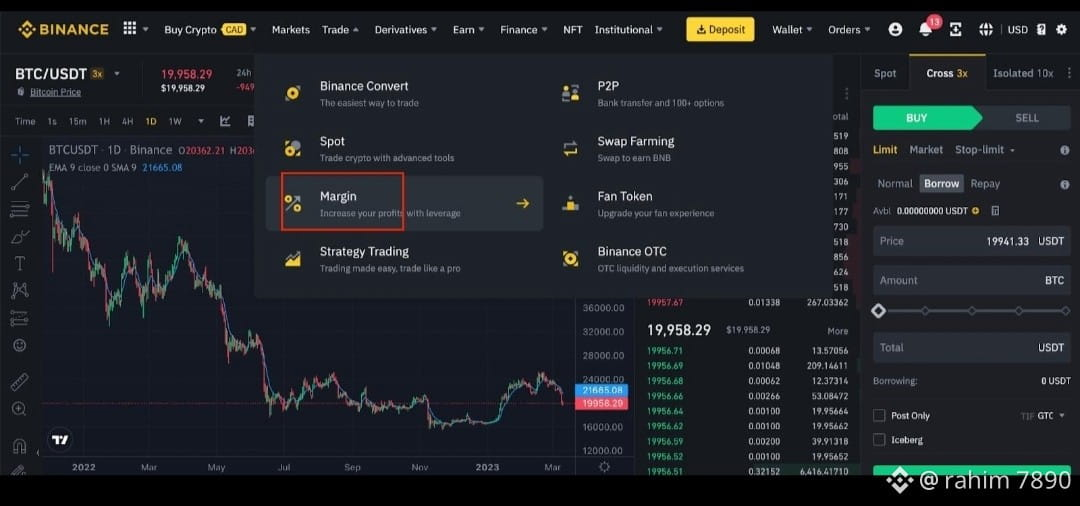Image resolution: width=1080 pixels, height=506 pixels.
Task: Select the prediction and measurement tool
Action: click(19, 318)
